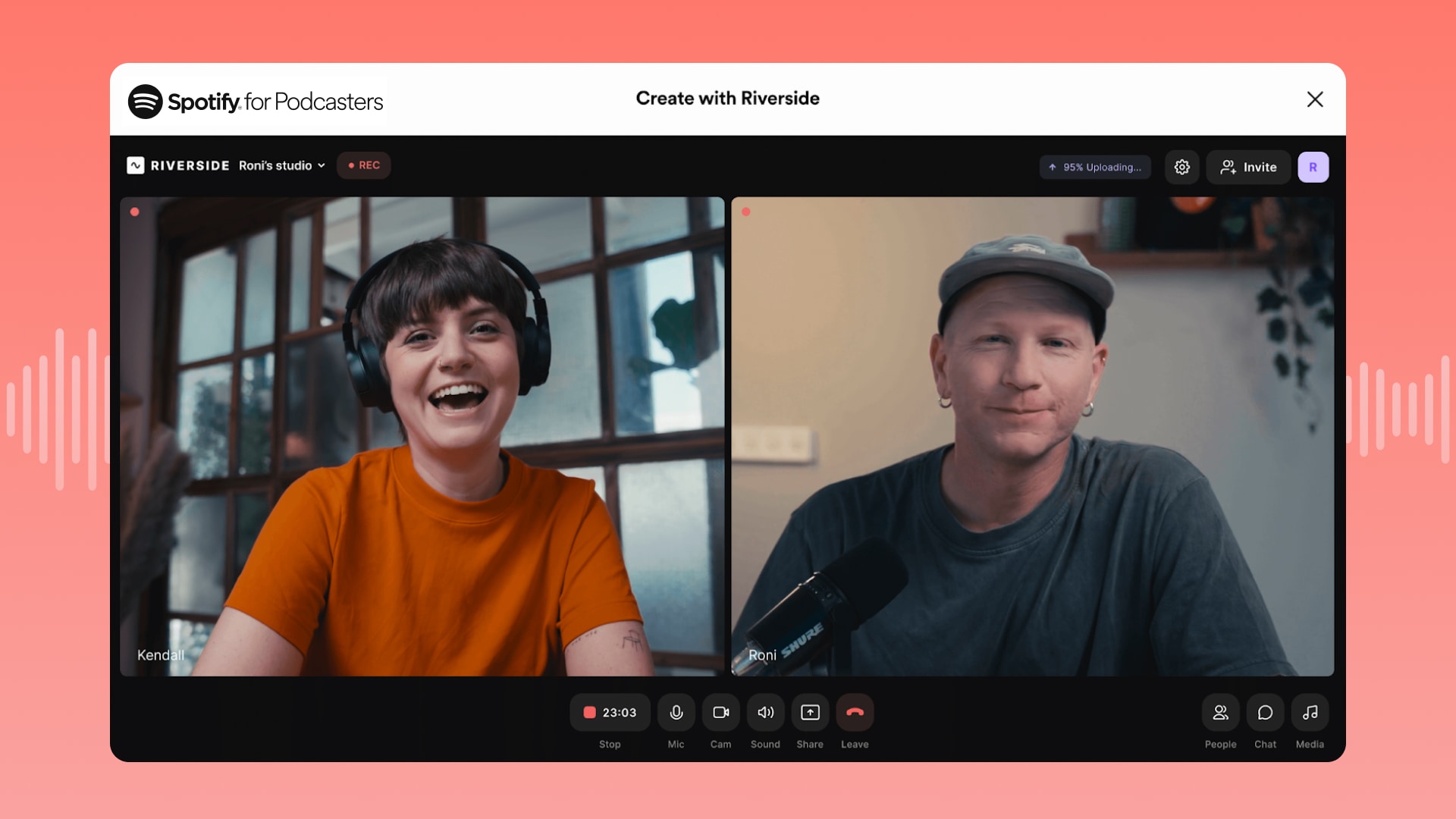The height and width of the screenshot is (819, 1456).
Task: Click the Invite button
Action: [x=1248, y=167]
